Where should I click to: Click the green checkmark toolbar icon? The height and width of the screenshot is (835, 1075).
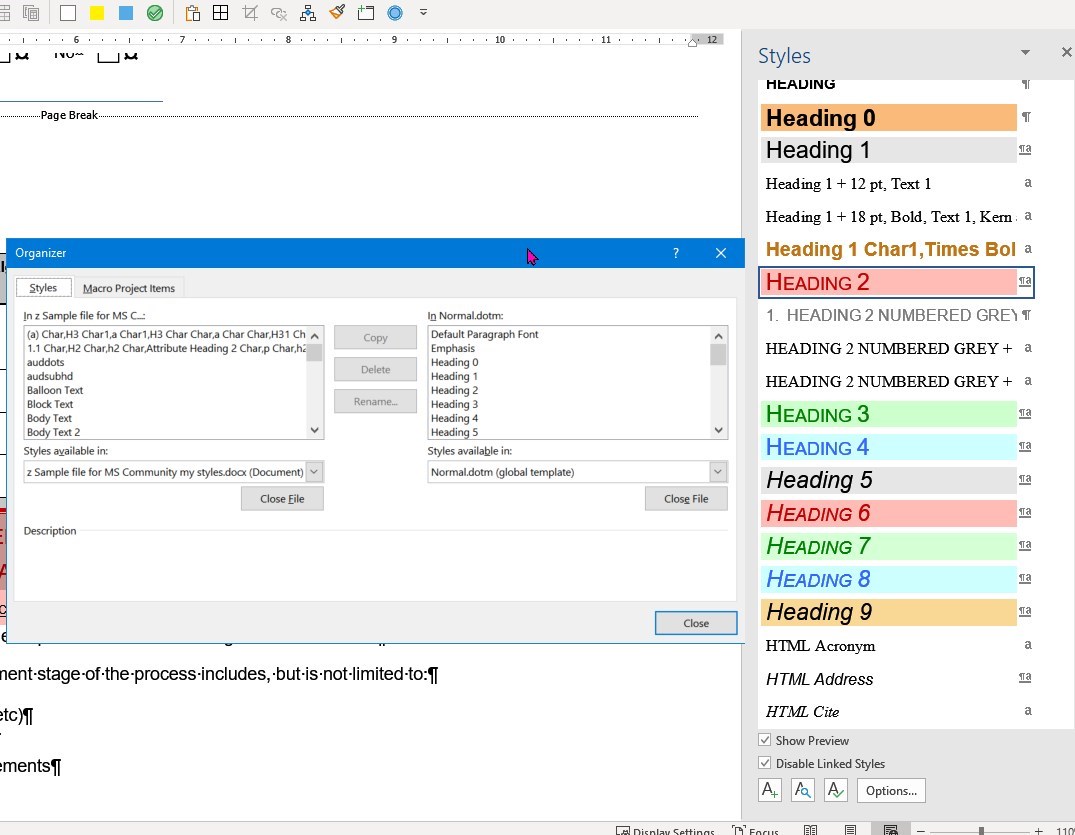click(155, 13)
